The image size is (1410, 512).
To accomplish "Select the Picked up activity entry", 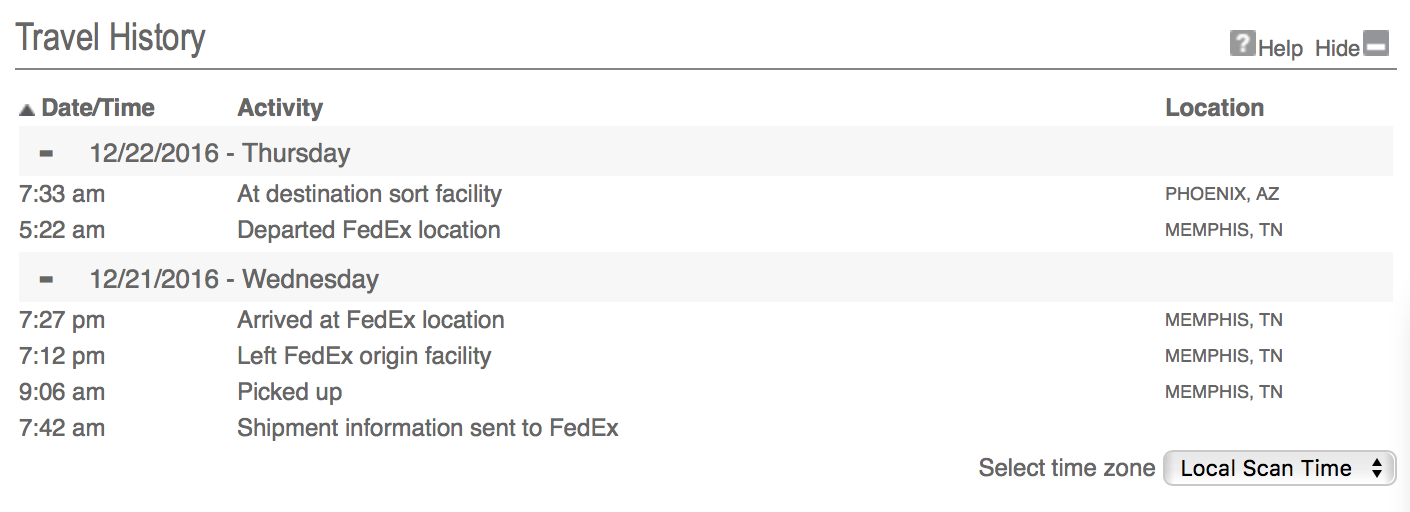I will [289, 392].
